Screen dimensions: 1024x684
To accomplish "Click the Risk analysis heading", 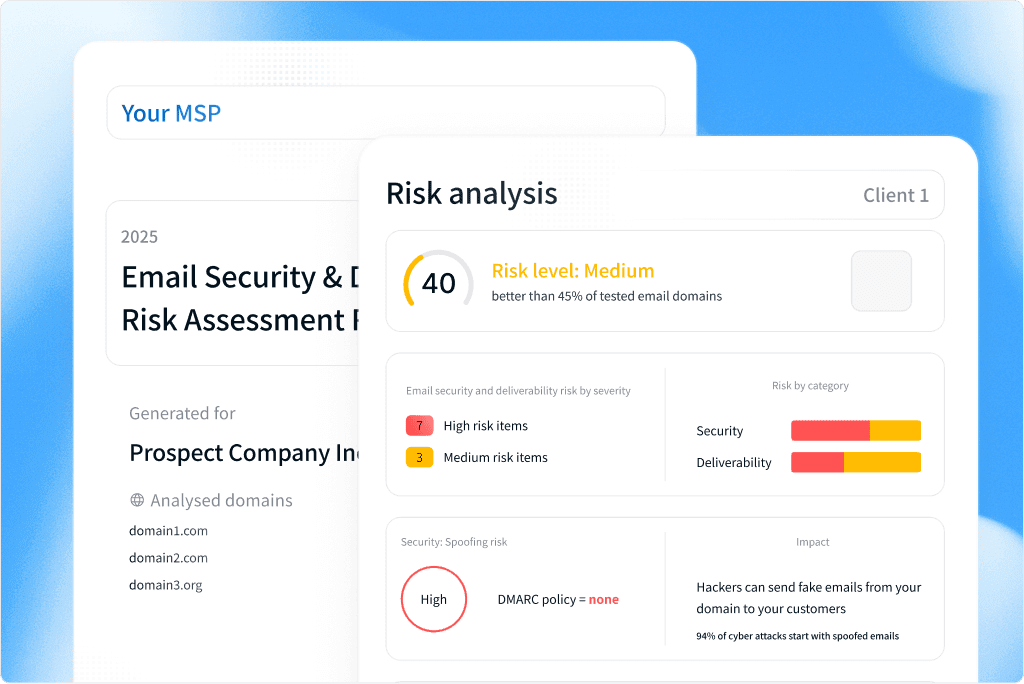I will (x=472, y=193).
